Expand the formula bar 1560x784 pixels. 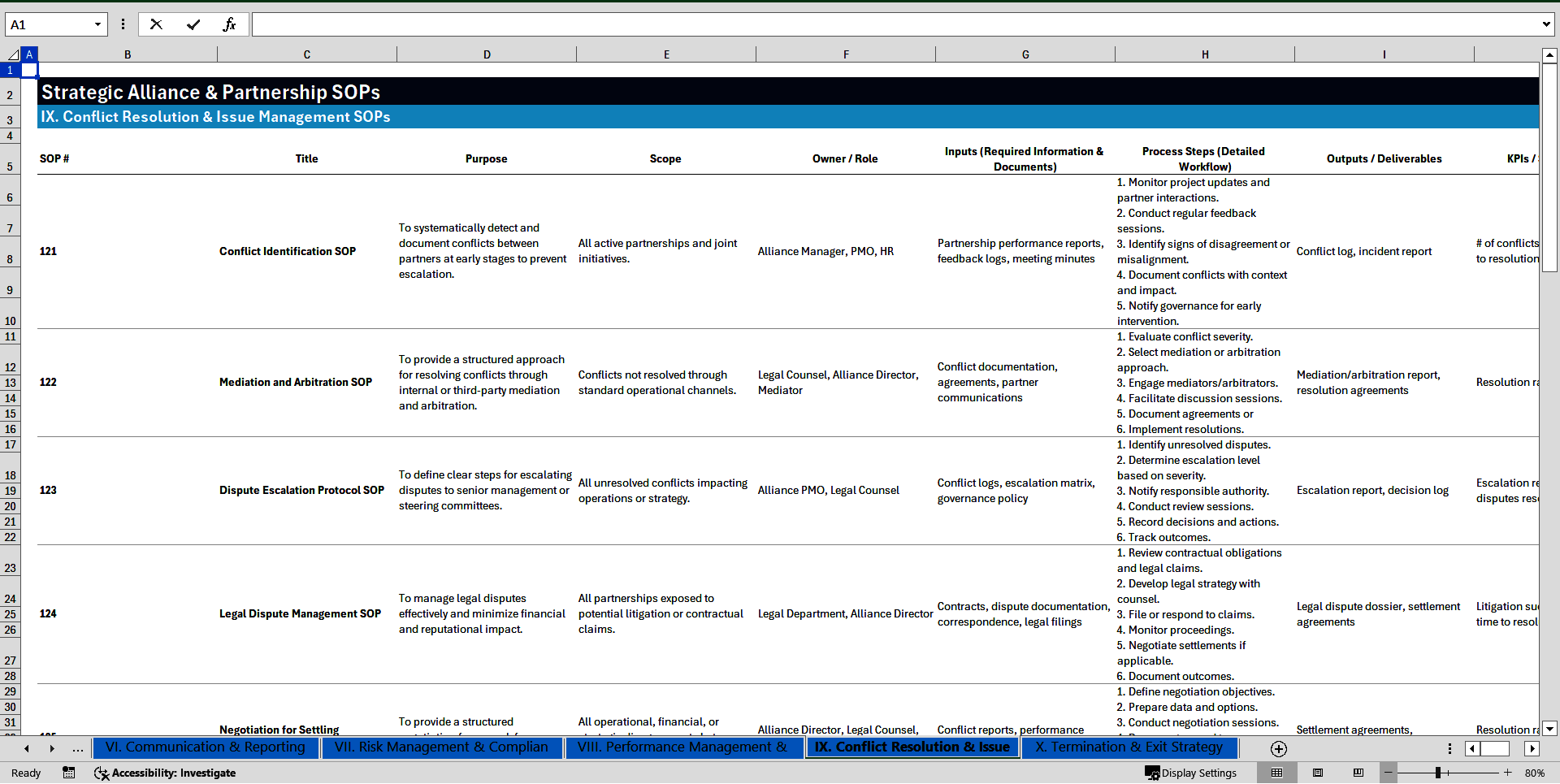tap(1545, 24)
